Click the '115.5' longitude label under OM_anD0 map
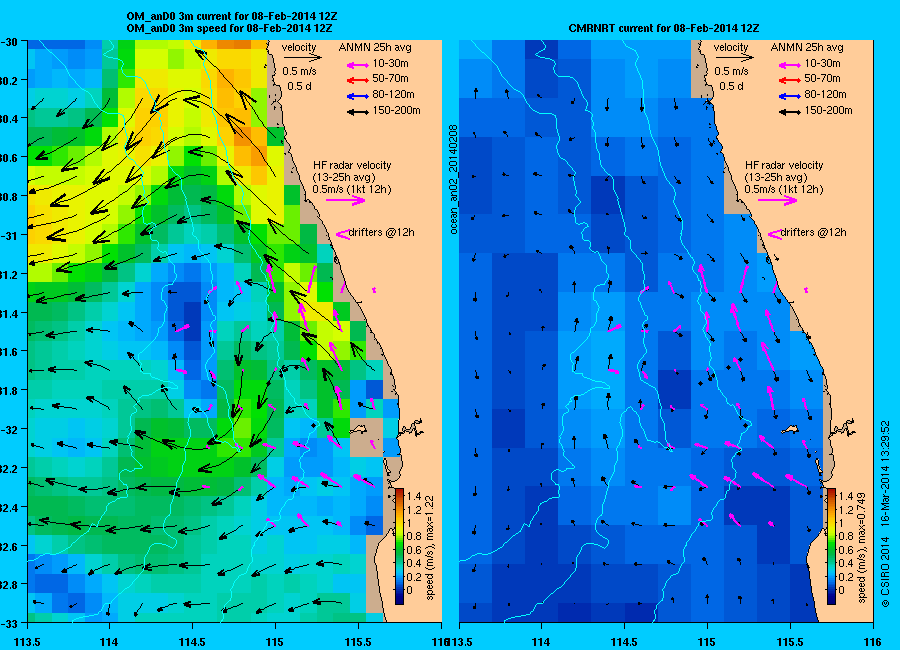 tap(358, 642)
